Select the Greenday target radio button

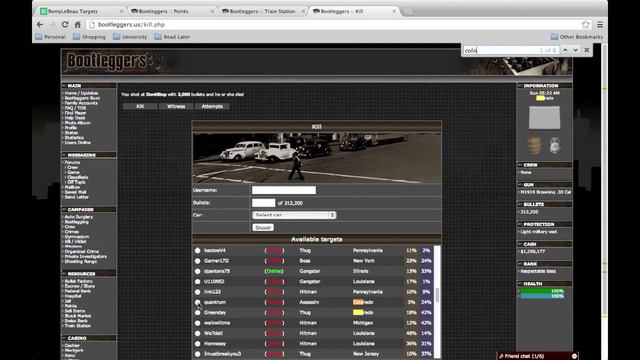(198, 313)
